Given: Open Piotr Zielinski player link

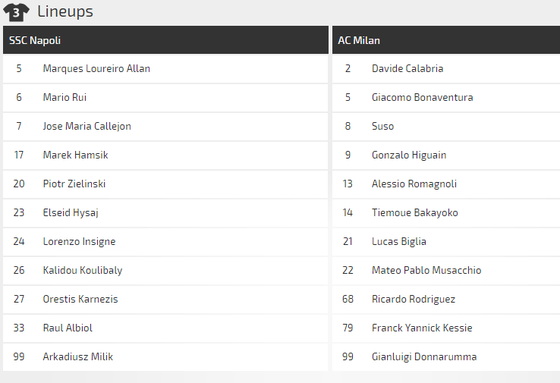Looking at the screenshot, I should pyautogui.click(x=74, y=184).
